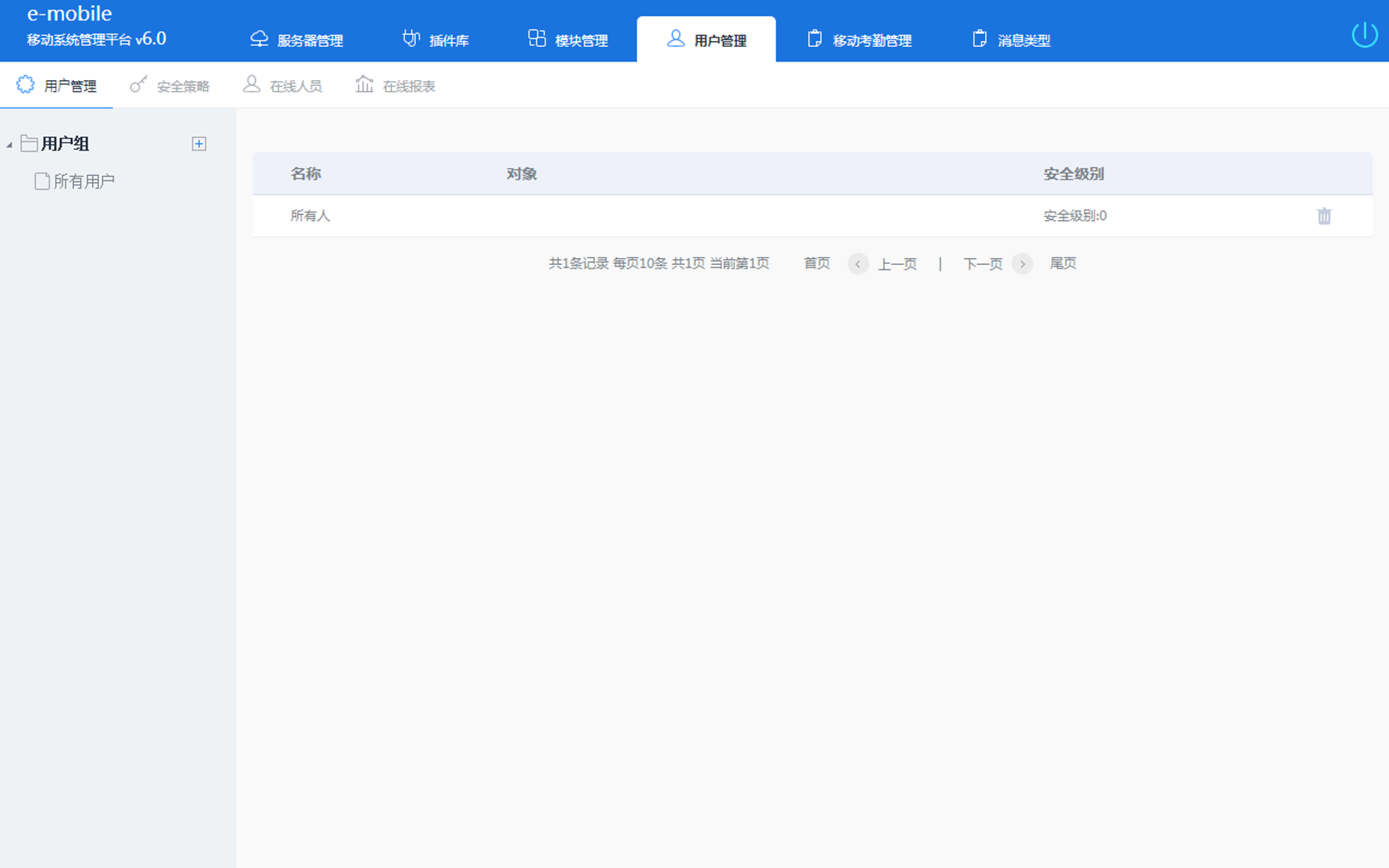Click the 用户组 folder icon
1389x868 pixels.
coord(29,143)
